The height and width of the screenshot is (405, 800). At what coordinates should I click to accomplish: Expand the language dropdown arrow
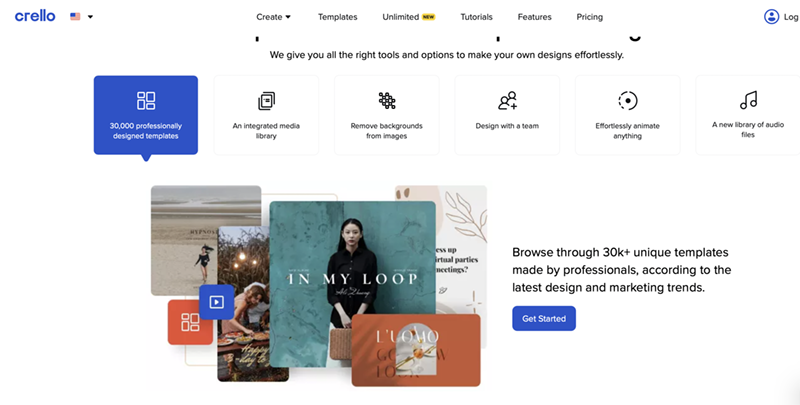pyautogui.click(x=90, y=17)
